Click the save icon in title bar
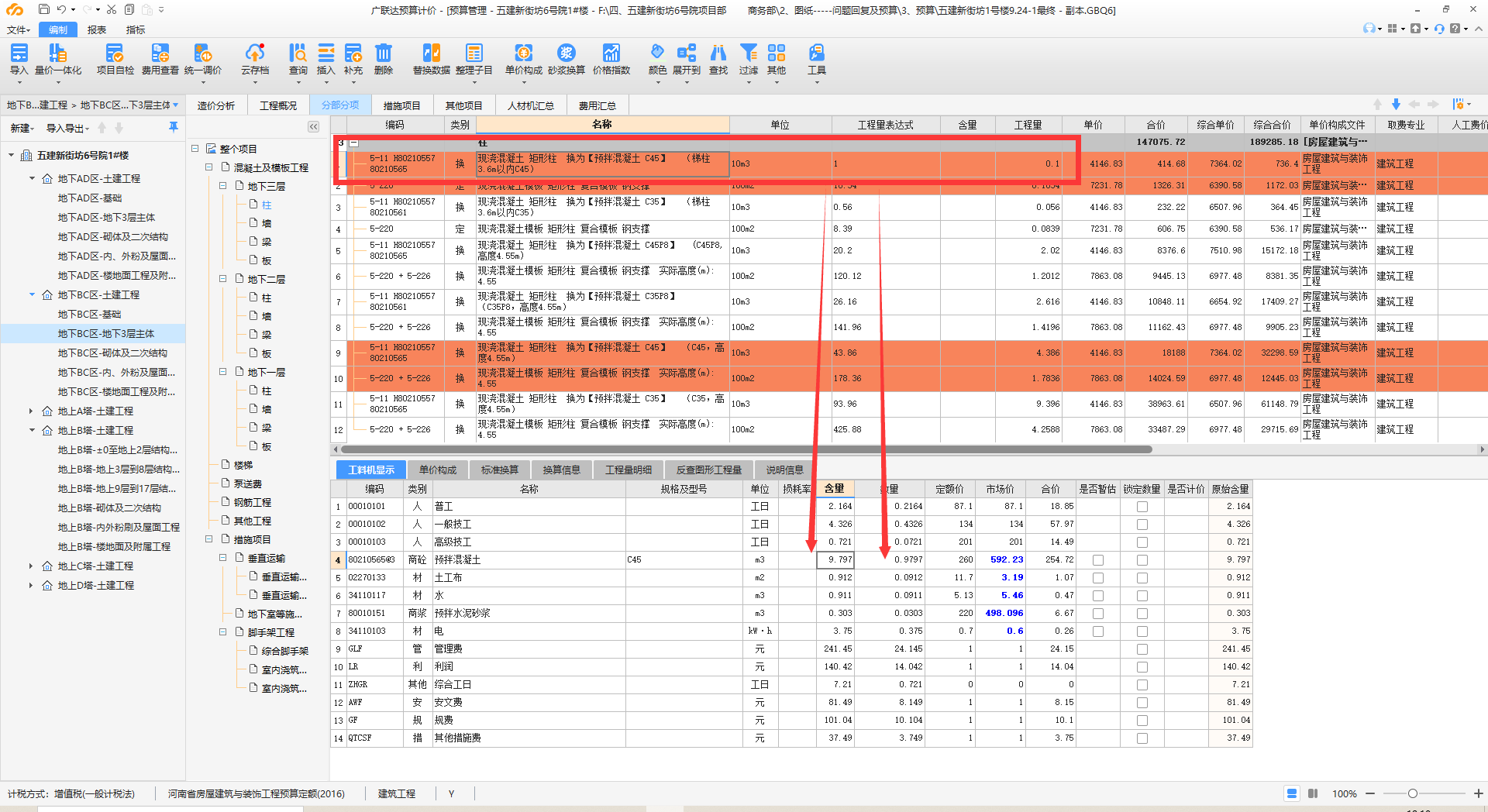This screenshot has width=1488, height=812. point(43,9)
